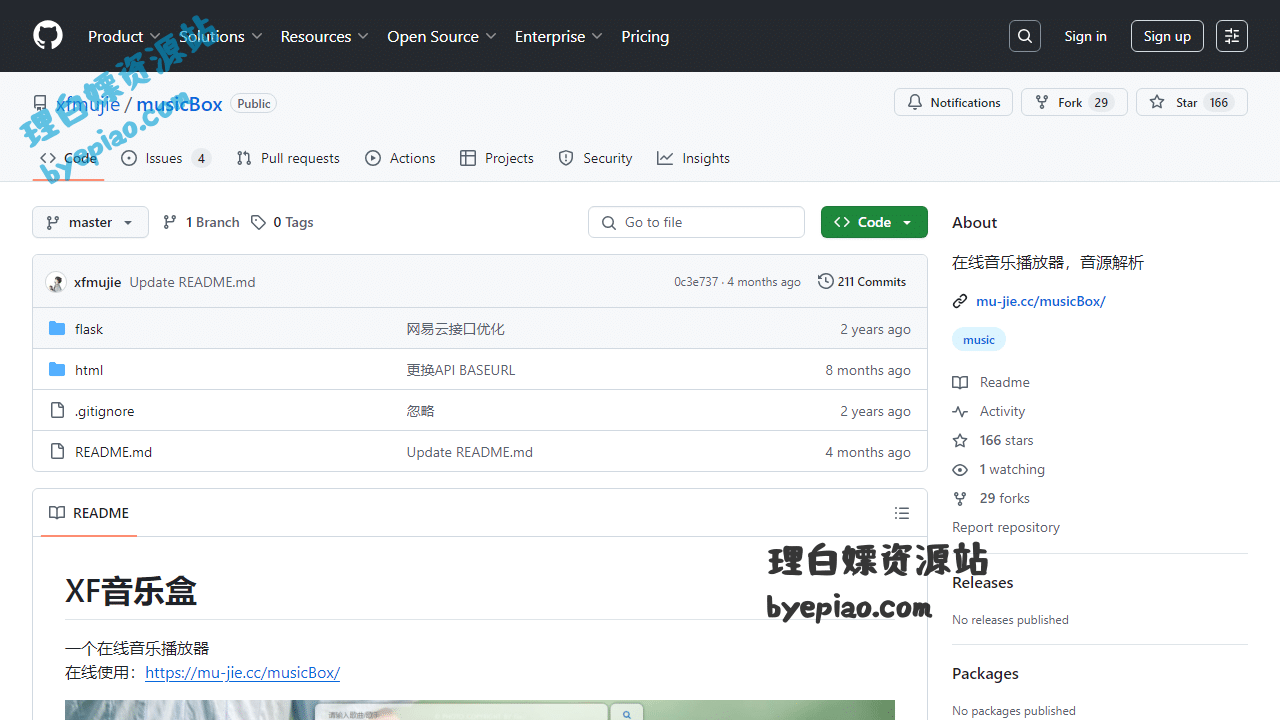
Task: Open the musicBox repository name link
Action: click(180, 104)
